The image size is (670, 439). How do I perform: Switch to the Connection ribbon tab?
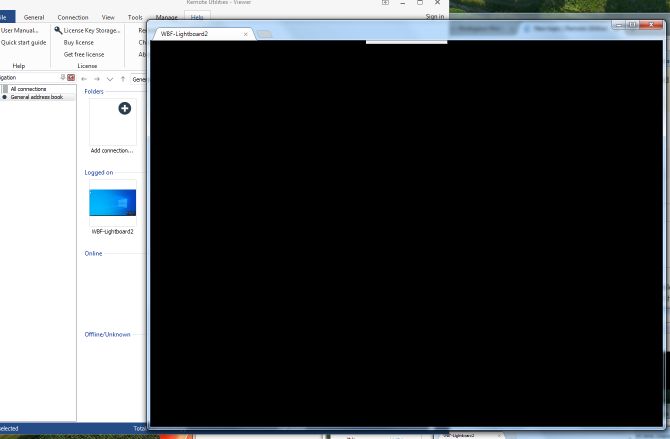tap(73, 17)
